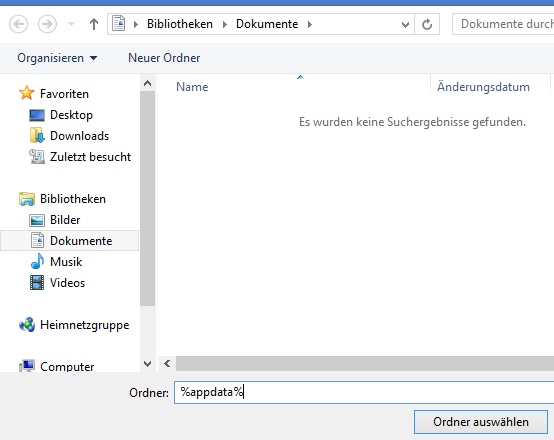This screenshot has height=440, width=554.
Task: Sort files by Änderungsdatum column
Action: (483, 87)
